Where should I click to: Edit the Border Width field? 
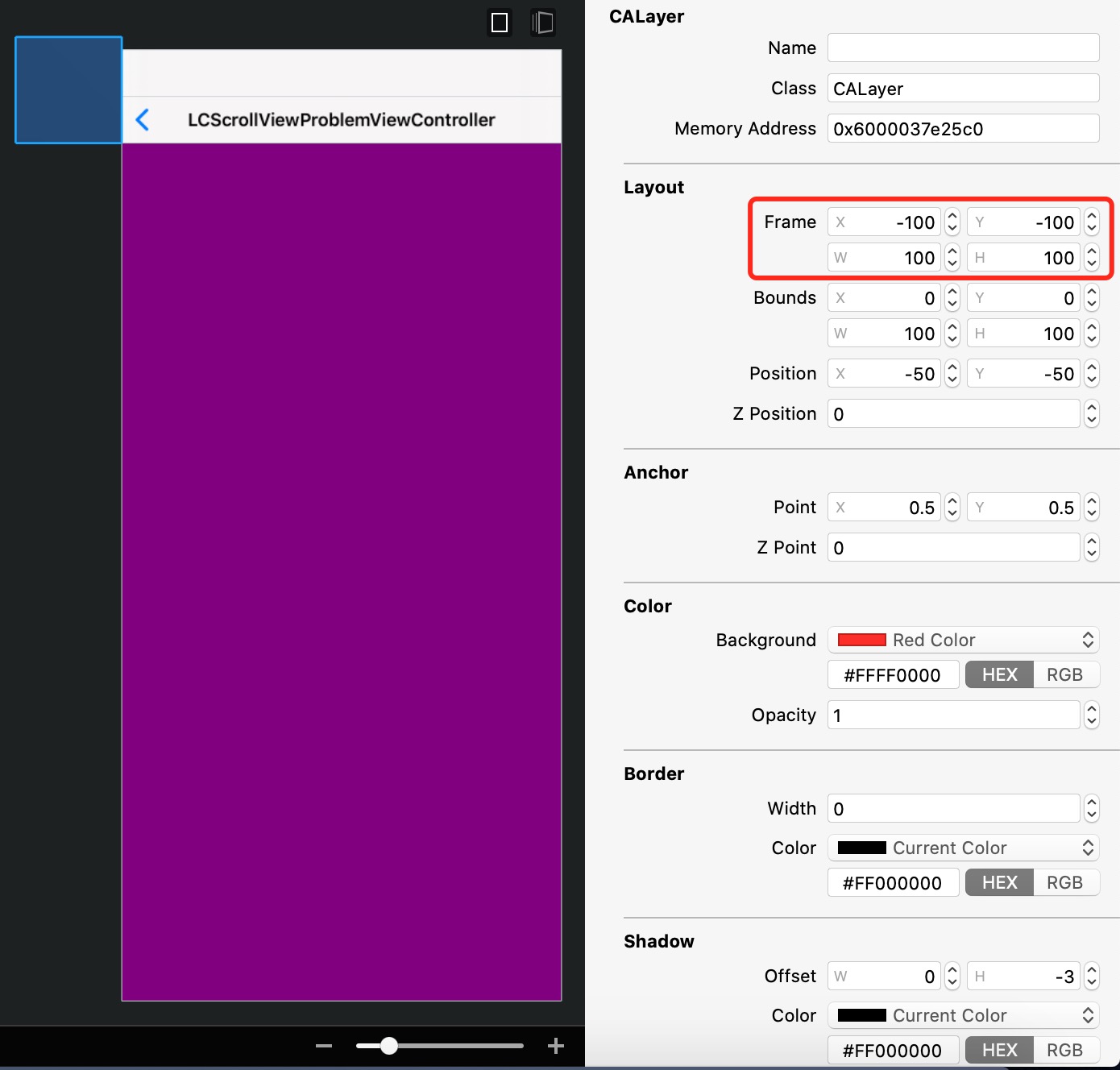pyautogui.click(x=953, y=808)
